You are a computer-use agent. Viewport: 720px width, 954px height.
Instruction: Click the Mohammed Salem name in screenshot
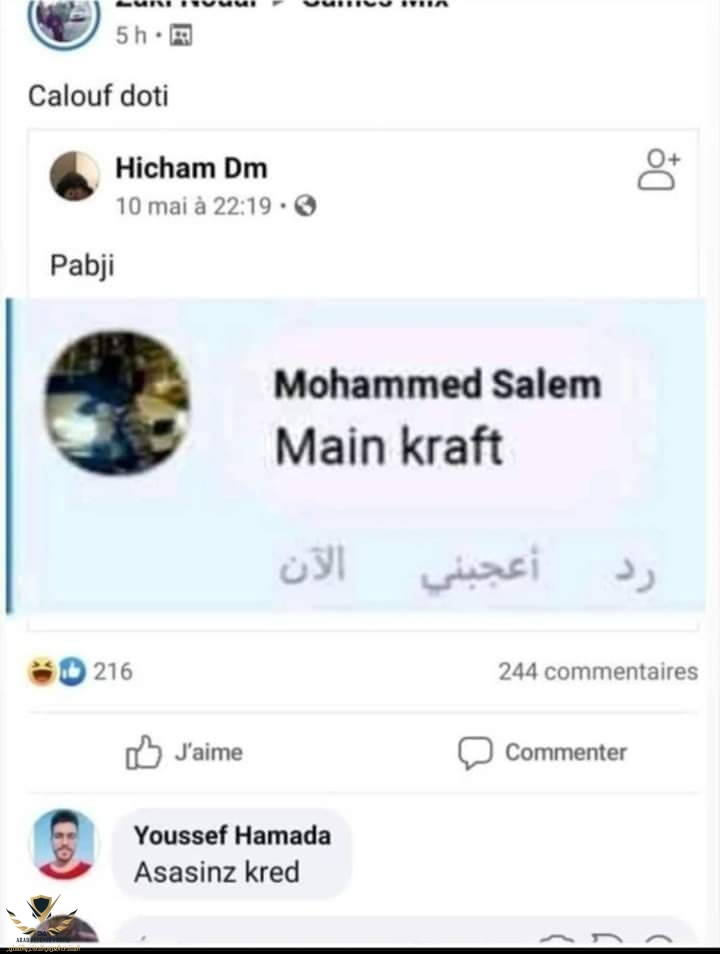click(x=438, y=385)
